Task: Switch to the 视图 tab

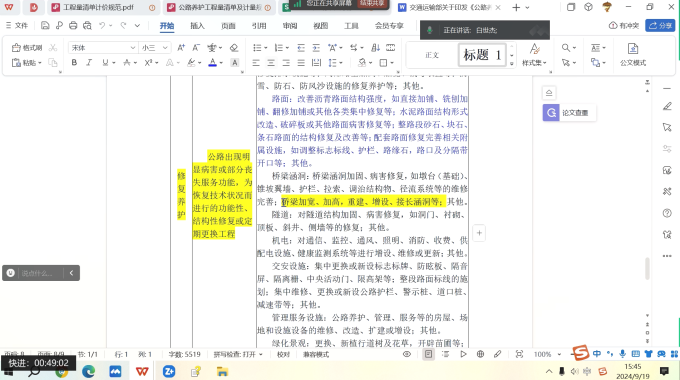Action: pos(320,26)
